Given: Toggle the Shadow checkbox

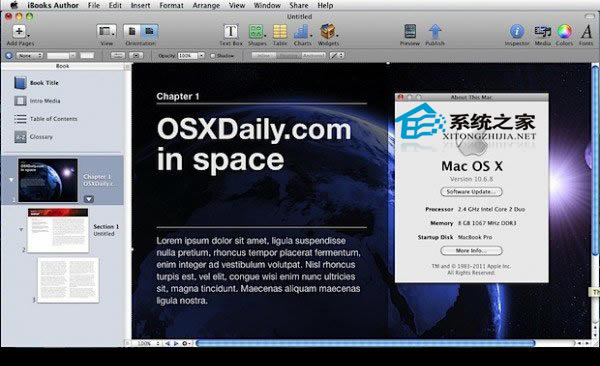Looking at the screenshot, I should (x=213, y=56).
